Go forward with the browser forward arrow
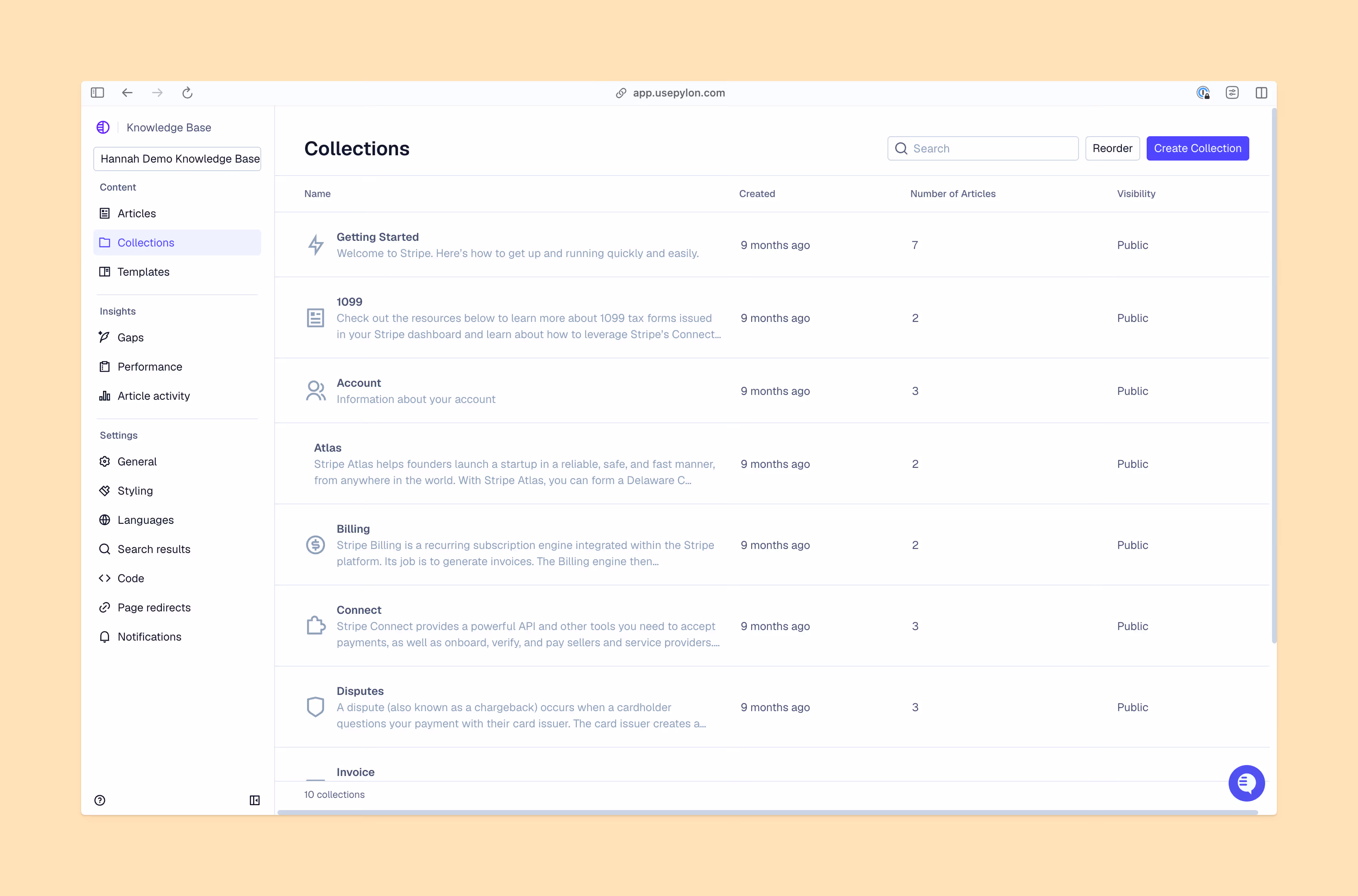1358x896 pixels. pos(157,92)
